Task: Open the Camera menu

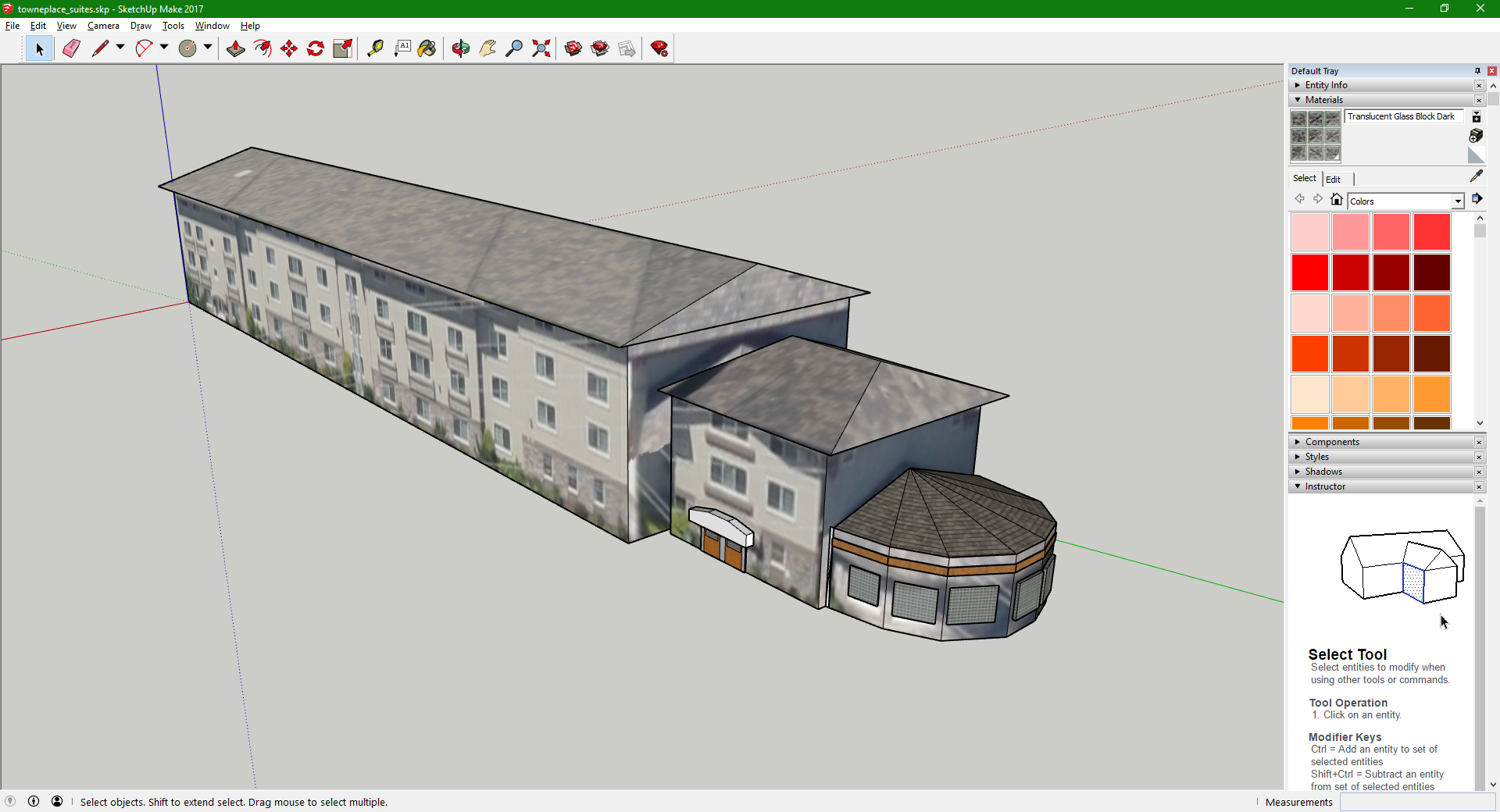Action: [x=103, y=26]
